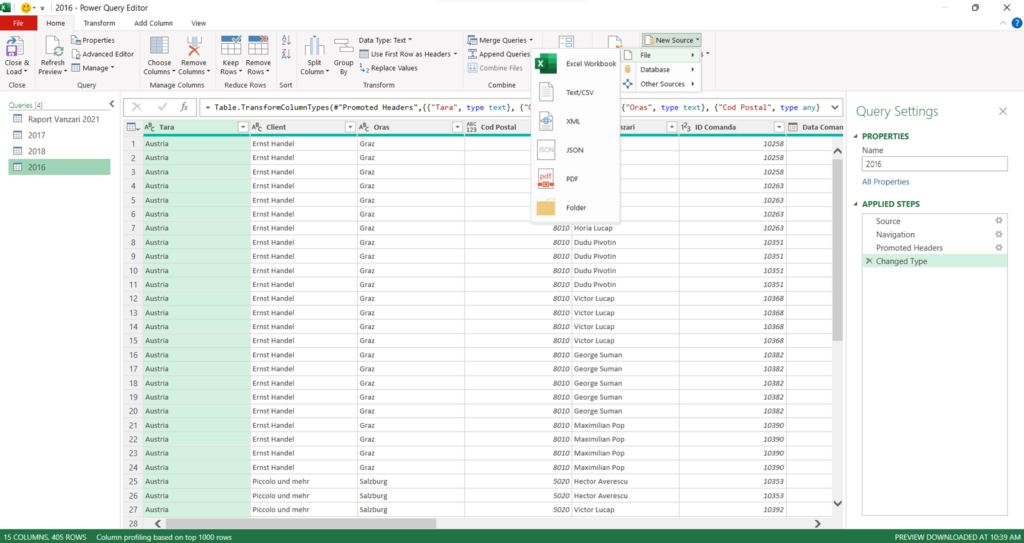
Task: Click the Remove Rows icon
Action: point(258,46)
